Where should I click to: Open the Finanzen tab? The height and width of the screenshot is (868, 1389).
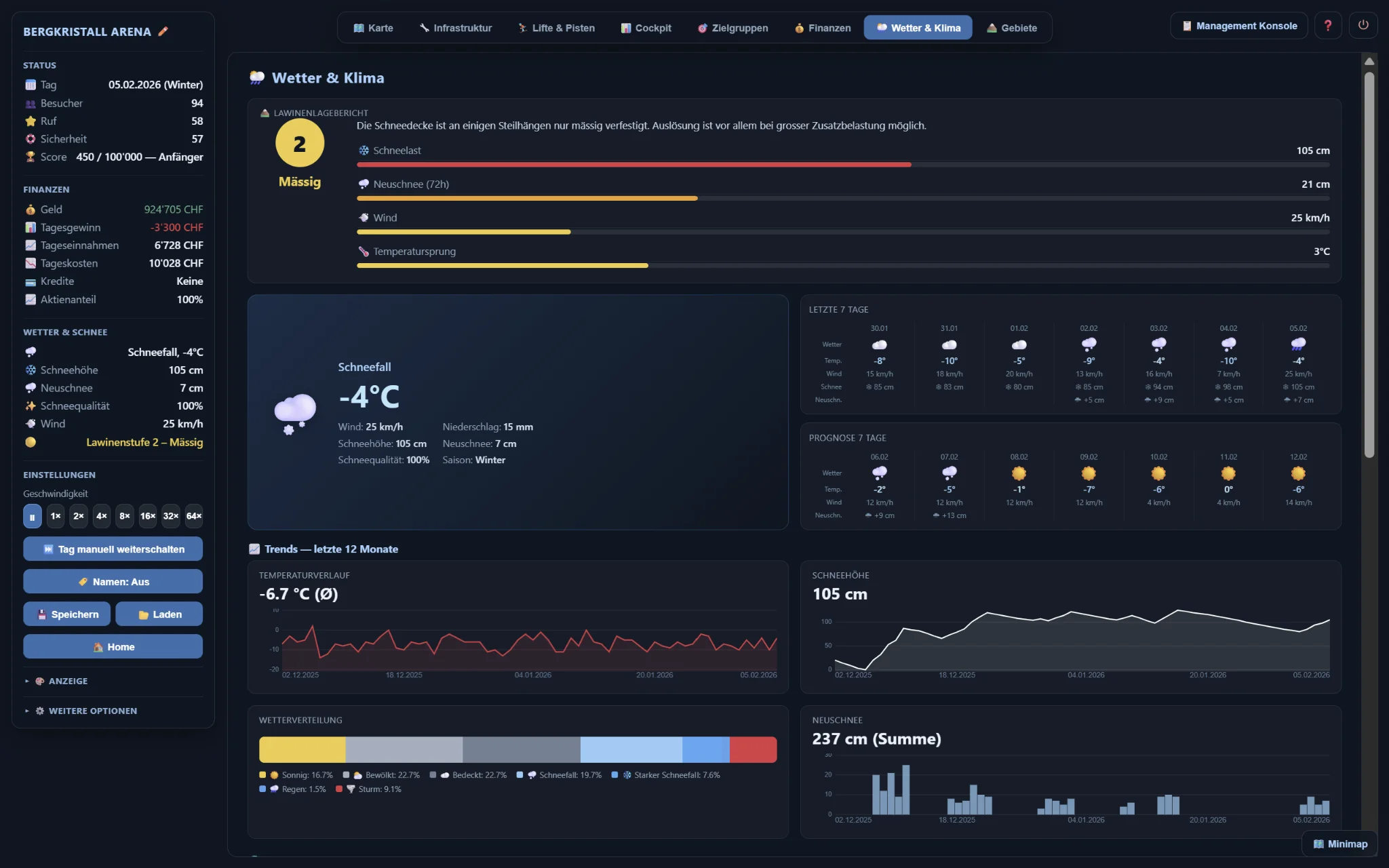pos(823,28)
